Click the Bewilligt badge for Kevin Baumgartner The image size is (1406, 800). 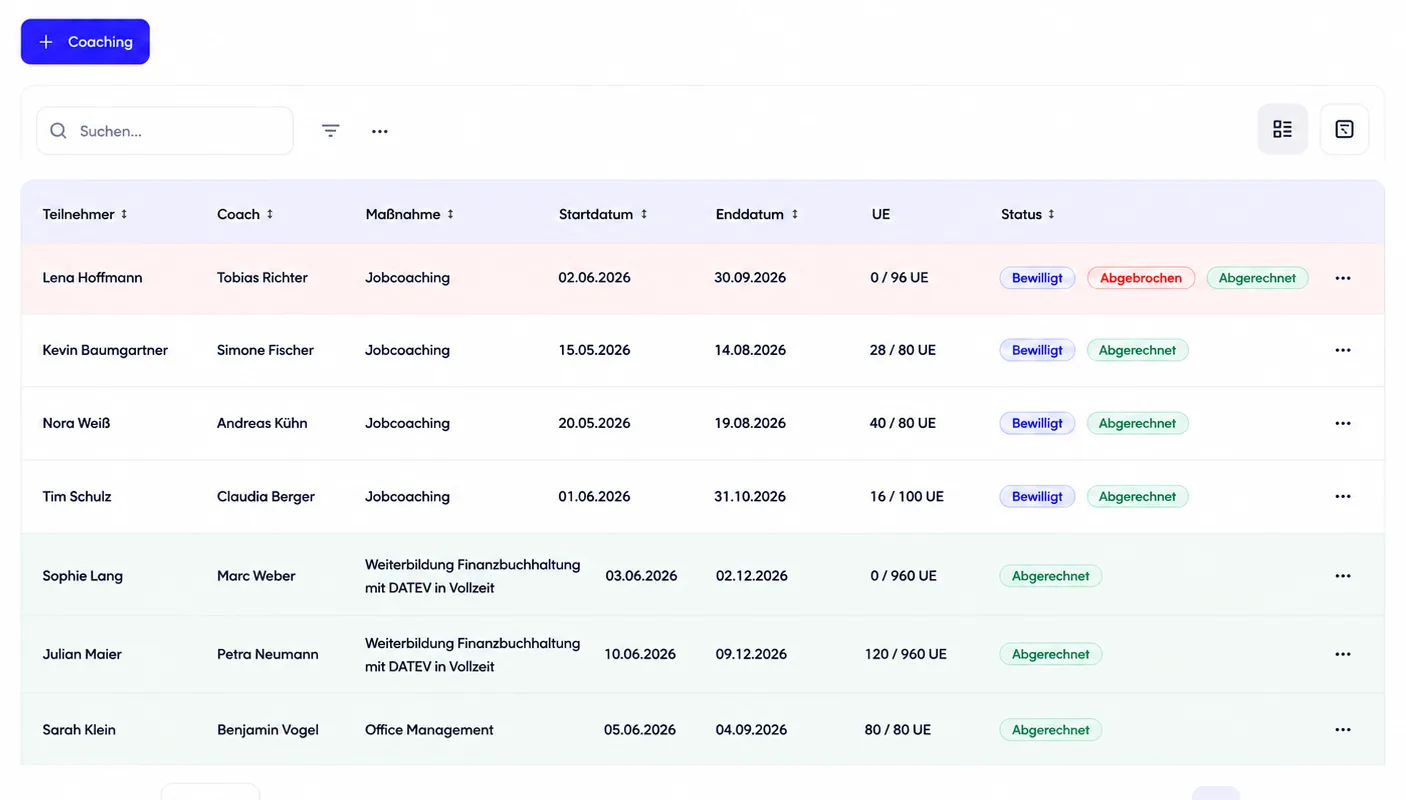point(1037,350)
